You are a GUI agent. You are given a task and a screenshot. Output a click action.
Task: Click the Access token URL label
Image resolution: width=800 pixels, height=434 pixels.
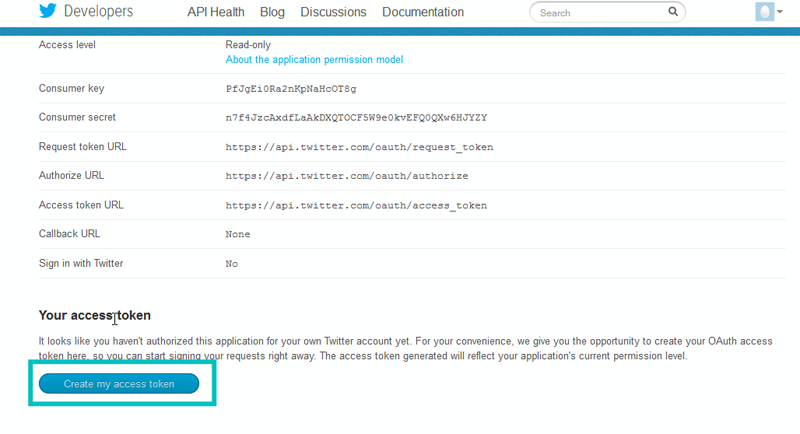click(x=81, y=205)
